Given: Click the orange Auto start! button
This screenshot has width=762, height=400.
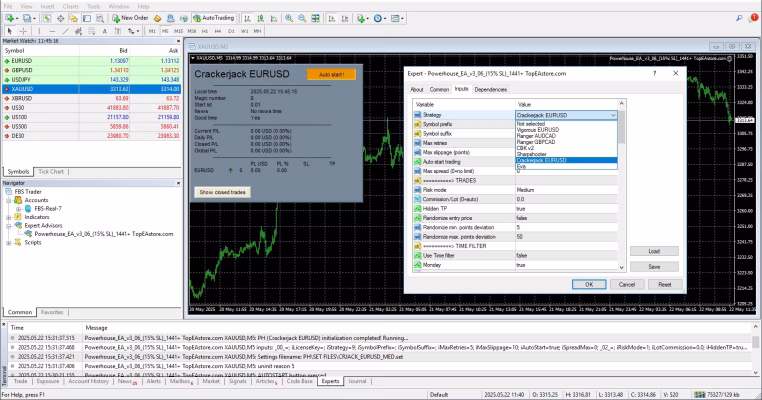Looking at the screenshot, I should [x=331, y=74].
